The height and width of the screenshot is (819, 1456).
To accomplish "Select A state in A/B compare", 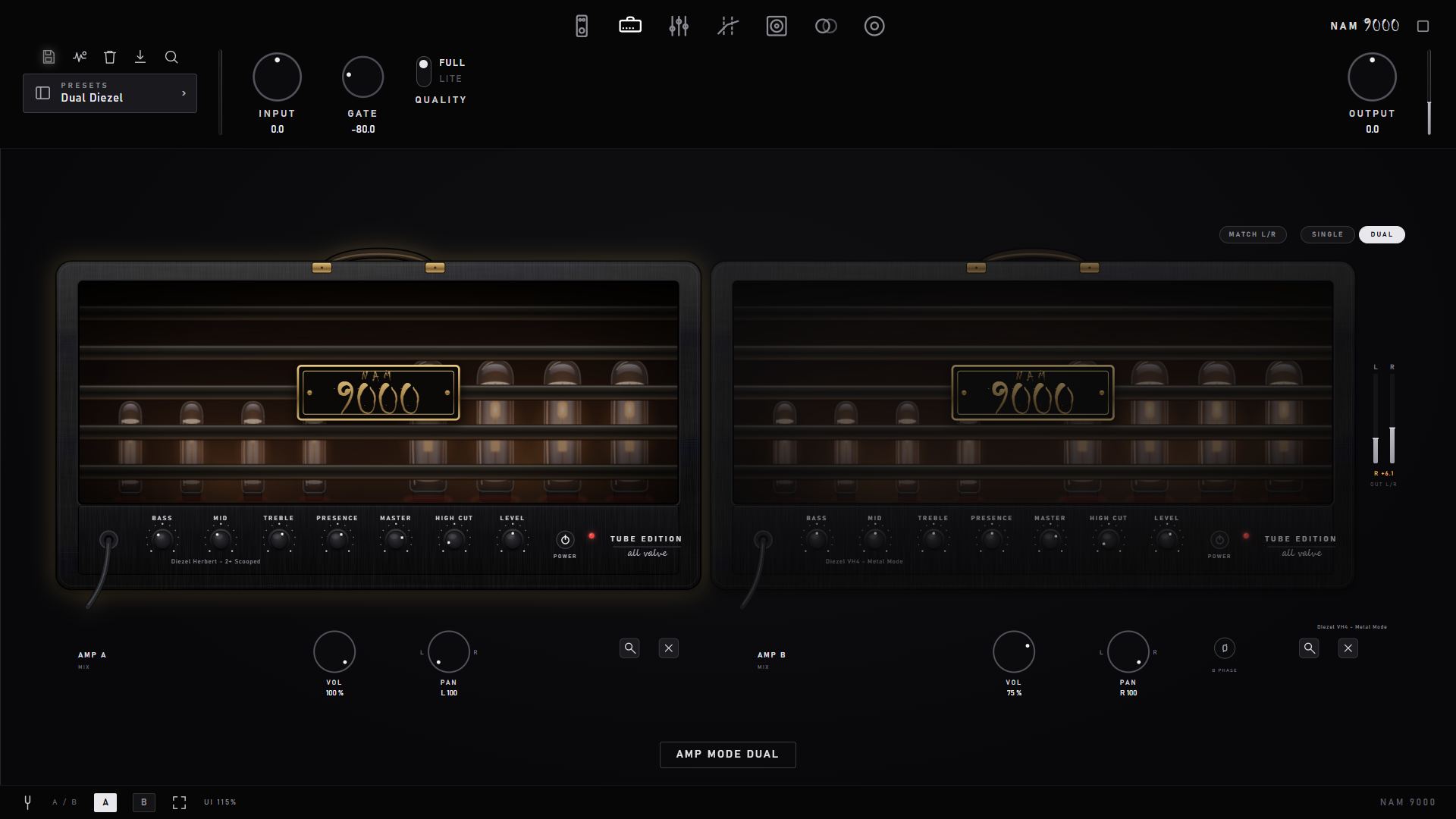I will coord(105,802).
